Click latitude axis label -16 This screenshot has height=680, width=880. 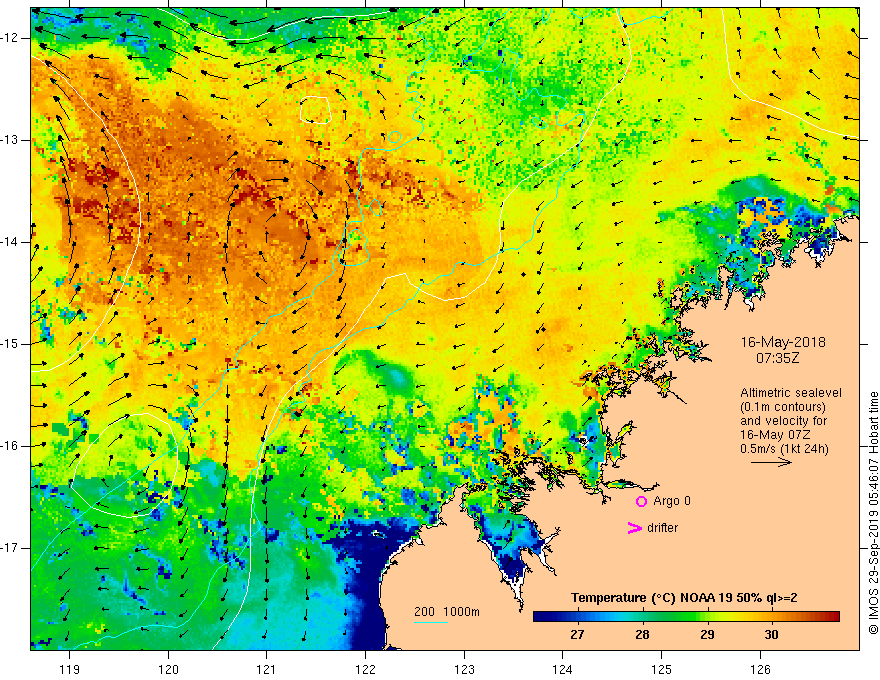[11, 446]
